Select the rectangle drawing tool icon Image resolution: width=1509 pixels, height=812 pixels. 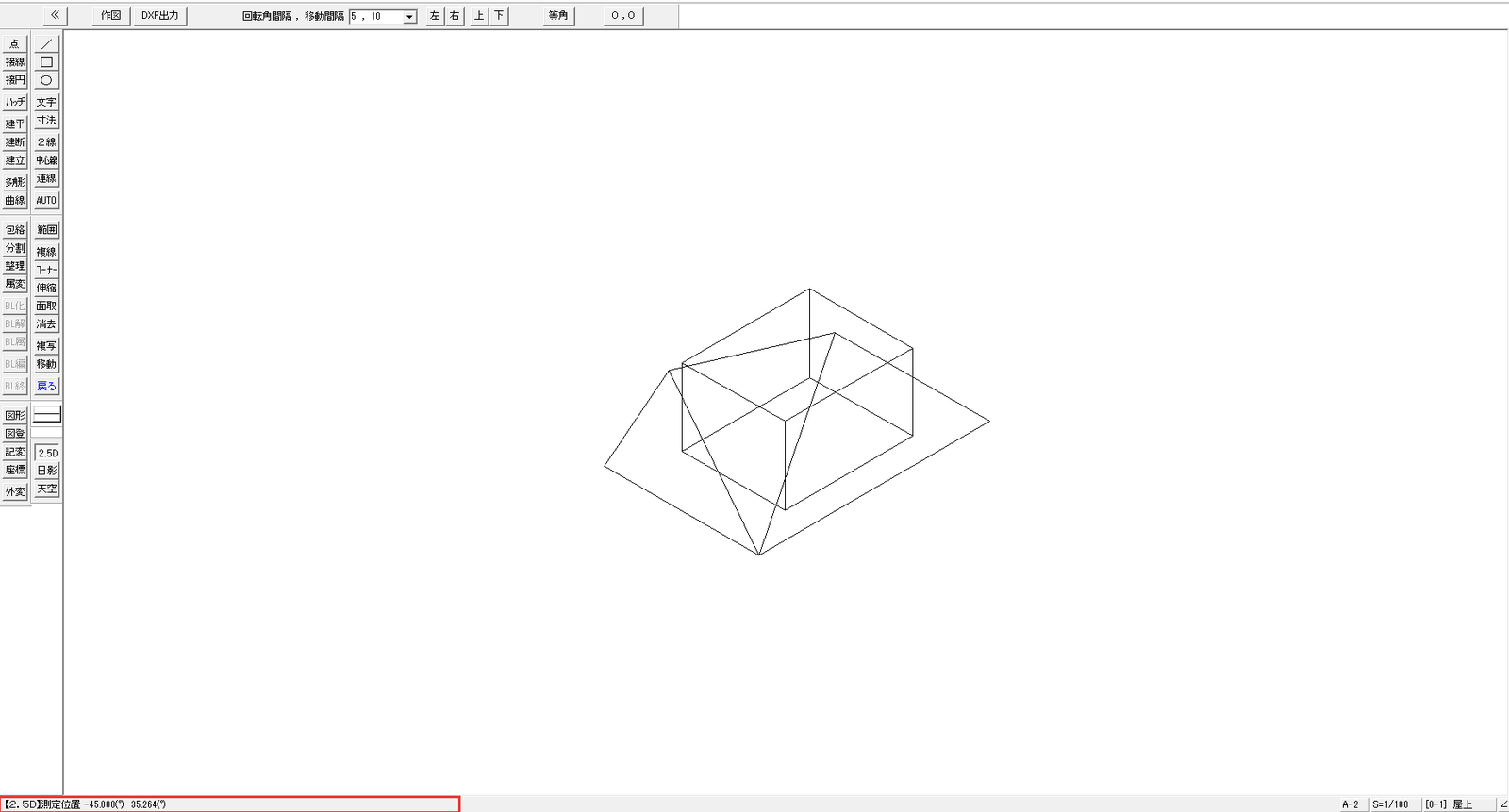[x=46, y=62]
